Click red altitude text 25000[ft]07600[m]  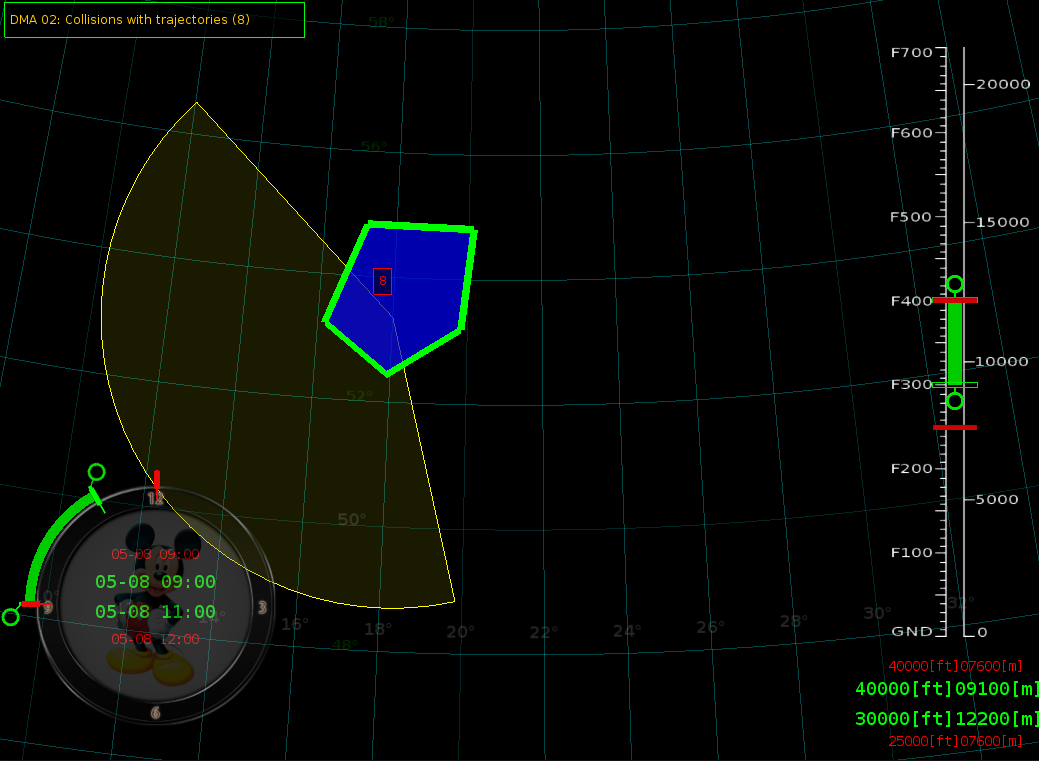[x=956, y=741]
